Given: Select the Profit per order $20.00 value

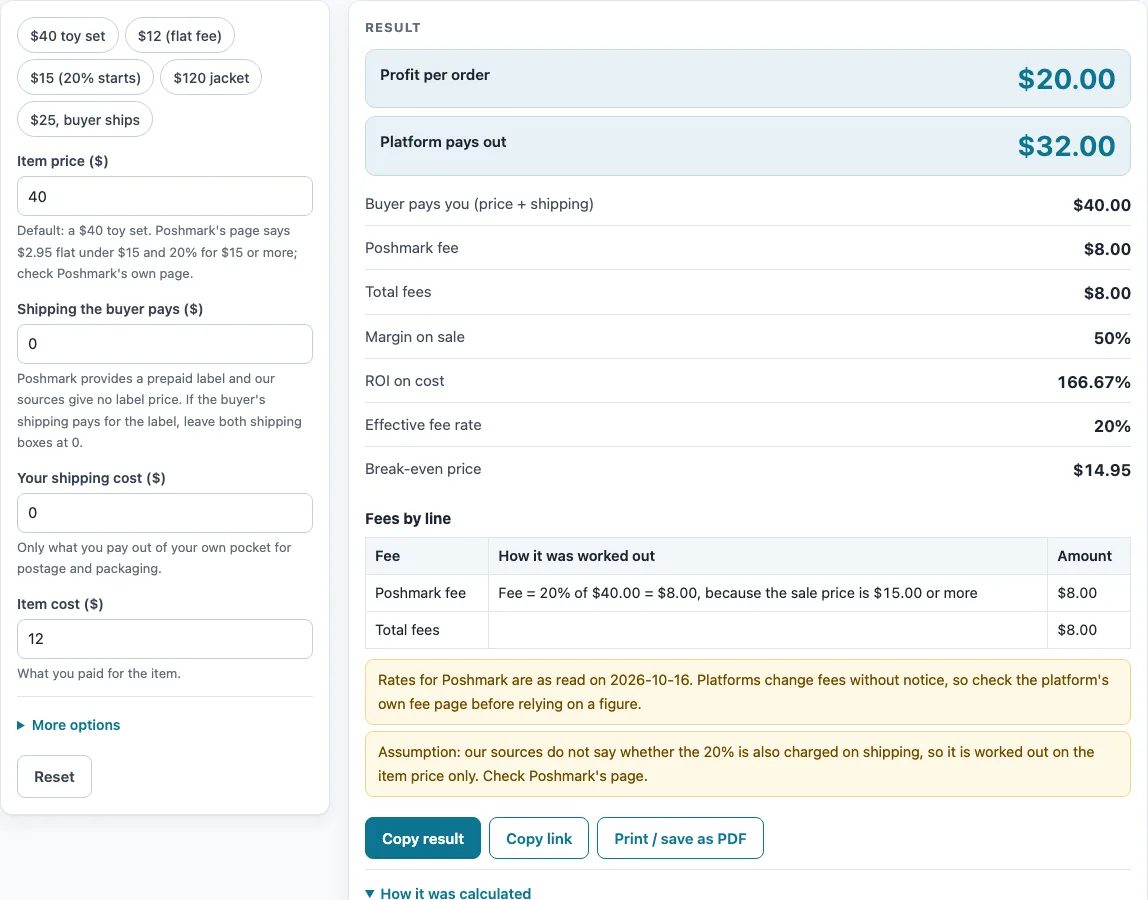Looking at the screenshot, I should pos(1066,79).
